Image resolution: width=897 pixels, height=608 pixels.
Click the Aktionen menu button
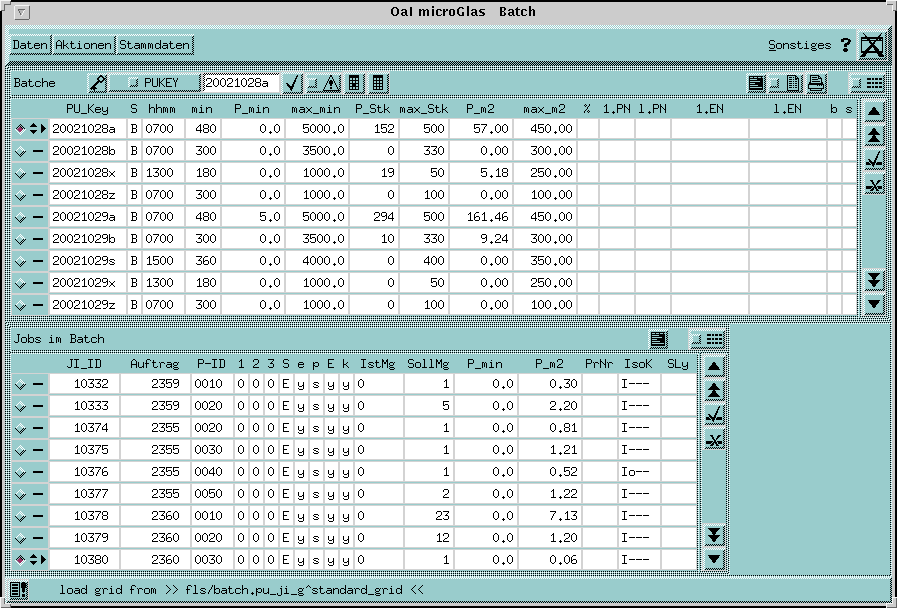click(83, 45)
